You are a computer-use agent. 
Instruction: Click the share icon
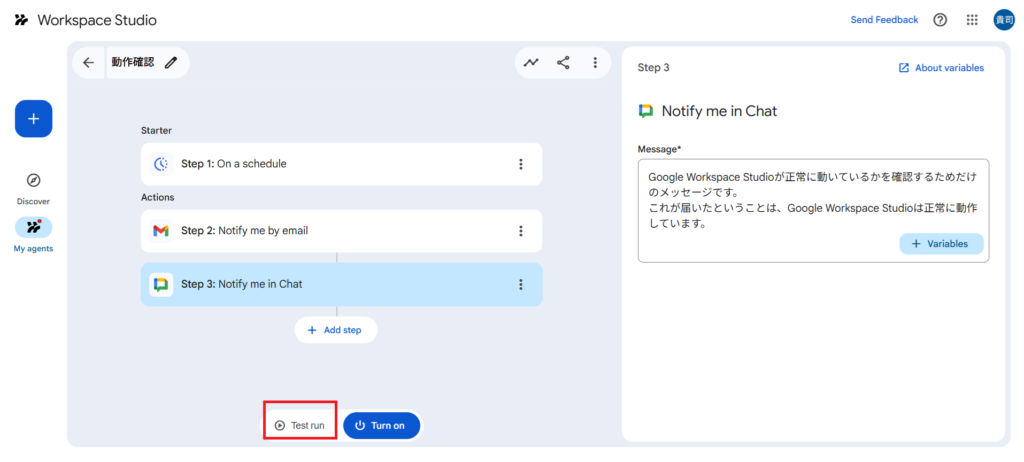click(563, 62)
